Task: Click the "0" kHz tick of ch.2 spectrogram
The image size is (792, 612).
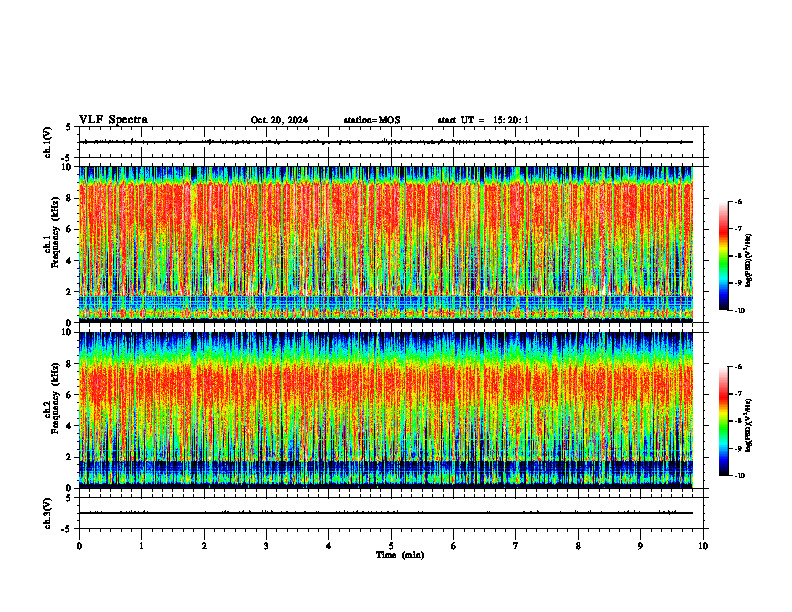Action: point(70,488)
